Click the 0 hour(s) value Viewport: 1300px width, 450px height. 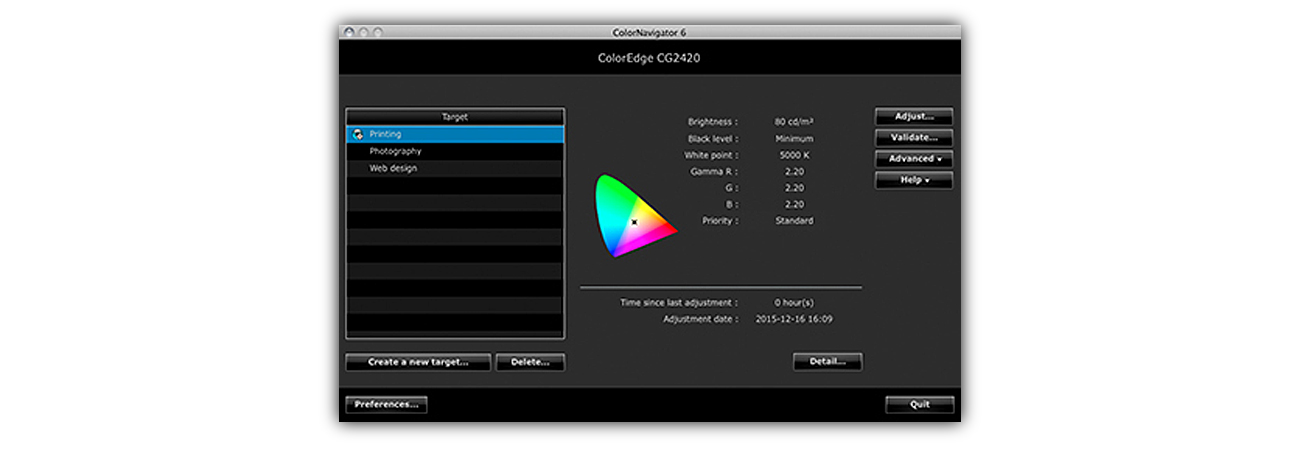click(x=794, y=302)
